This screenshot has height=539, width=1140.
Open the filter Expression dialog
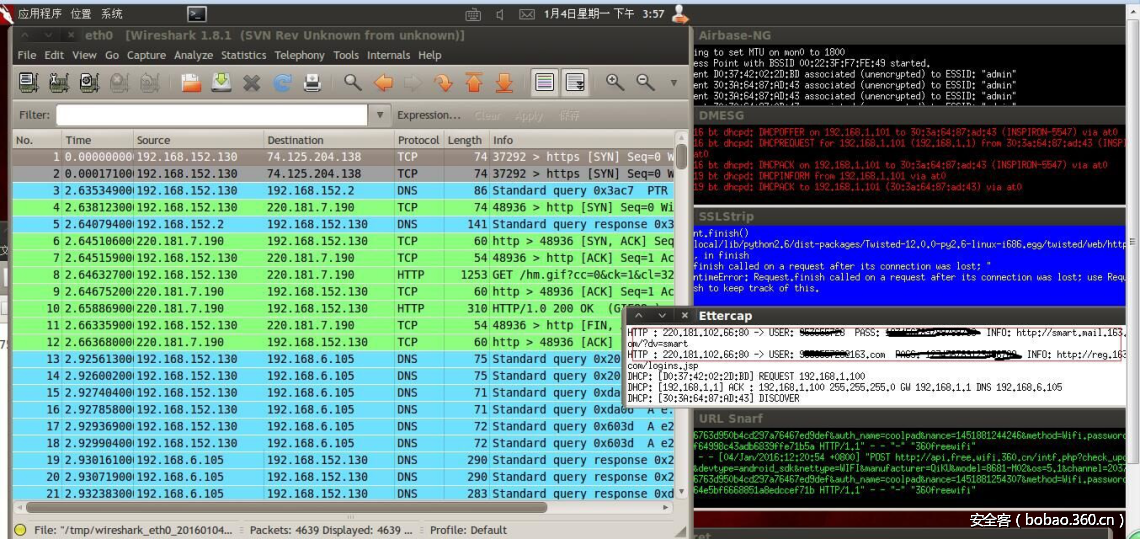[429, 115]
